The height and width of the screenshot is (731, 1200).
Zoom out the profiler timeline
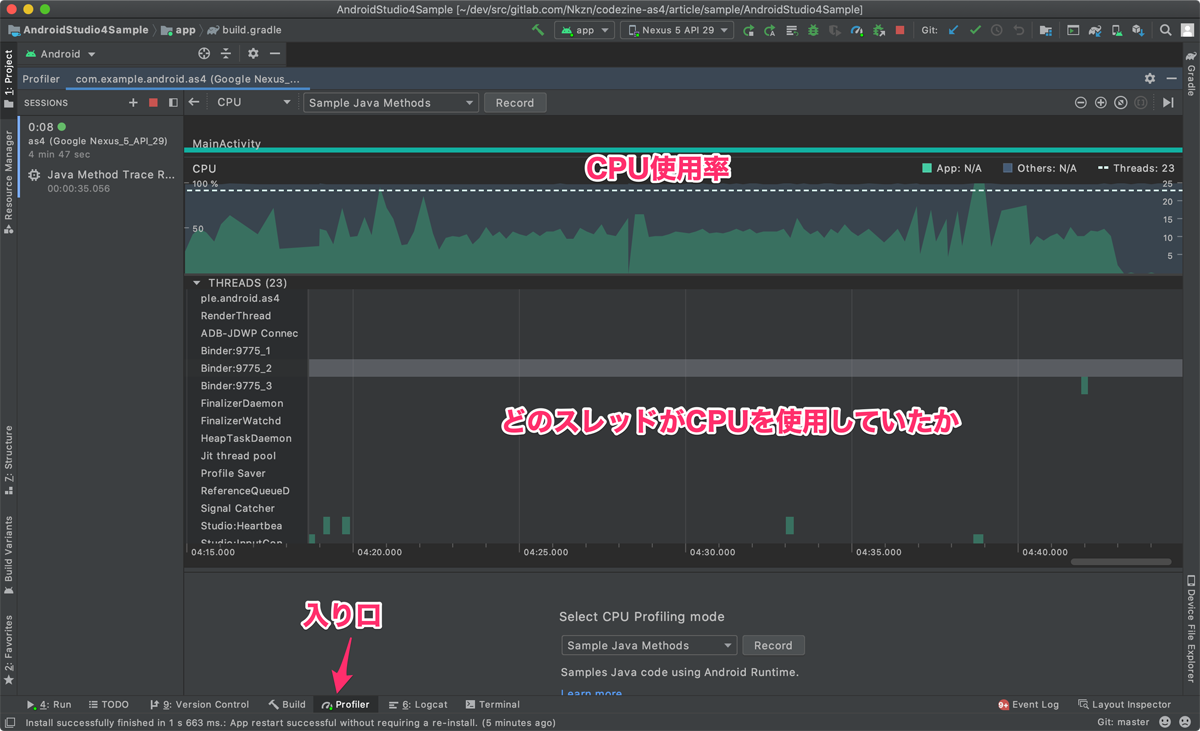coord(1081,102)
